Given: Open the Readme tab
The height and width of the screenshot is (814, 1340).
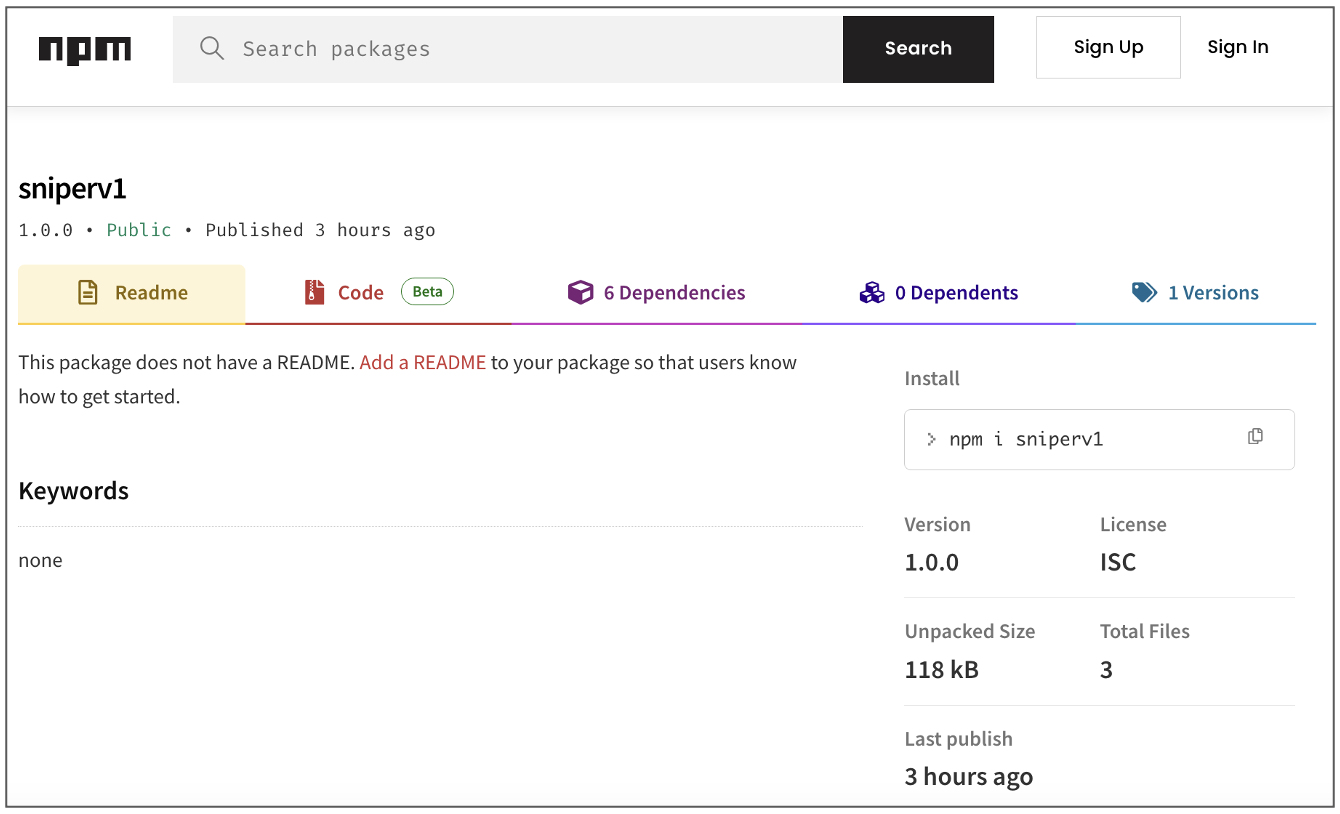Looking at the screenshot, I should [150, 293].
